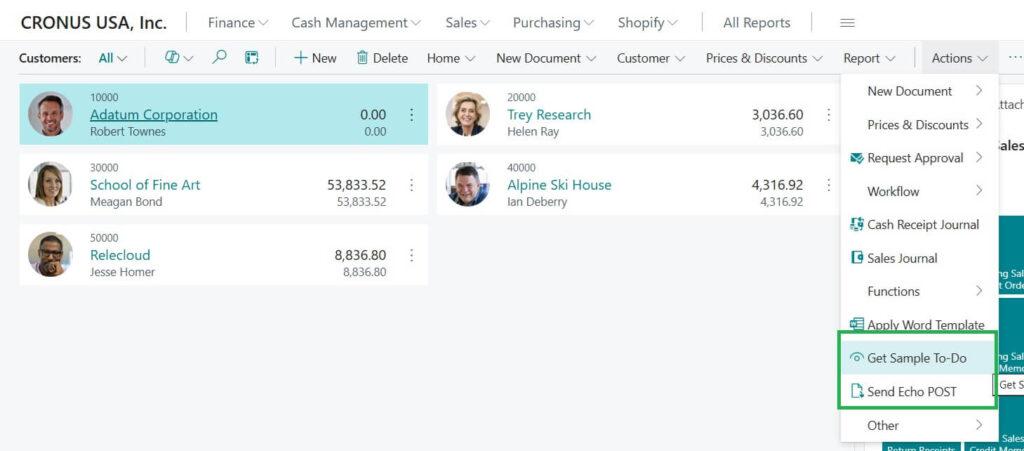Click Helen Ray profile photo

[x=468, y=114]
